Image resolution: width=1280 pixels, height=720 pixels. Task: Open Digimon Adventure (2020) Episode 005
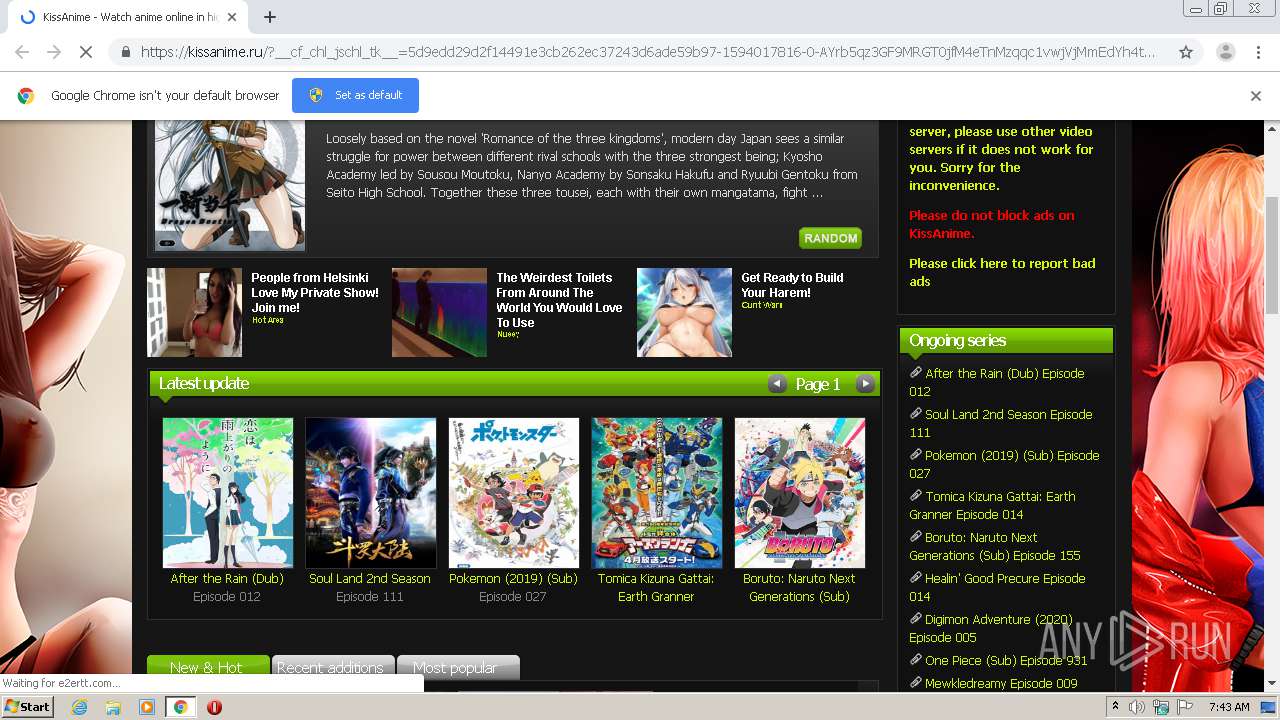(x=991, y=628)
